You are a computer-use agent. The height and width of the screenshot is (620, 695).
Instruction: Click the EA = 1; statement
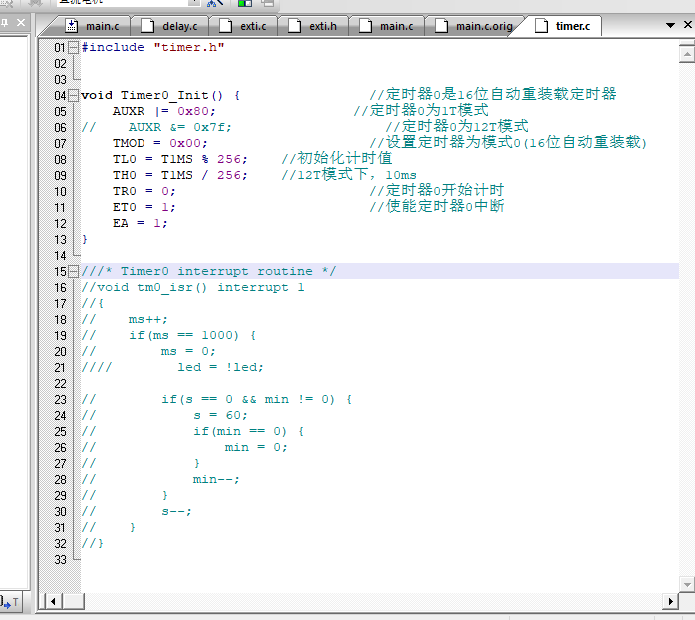(140, 223)
